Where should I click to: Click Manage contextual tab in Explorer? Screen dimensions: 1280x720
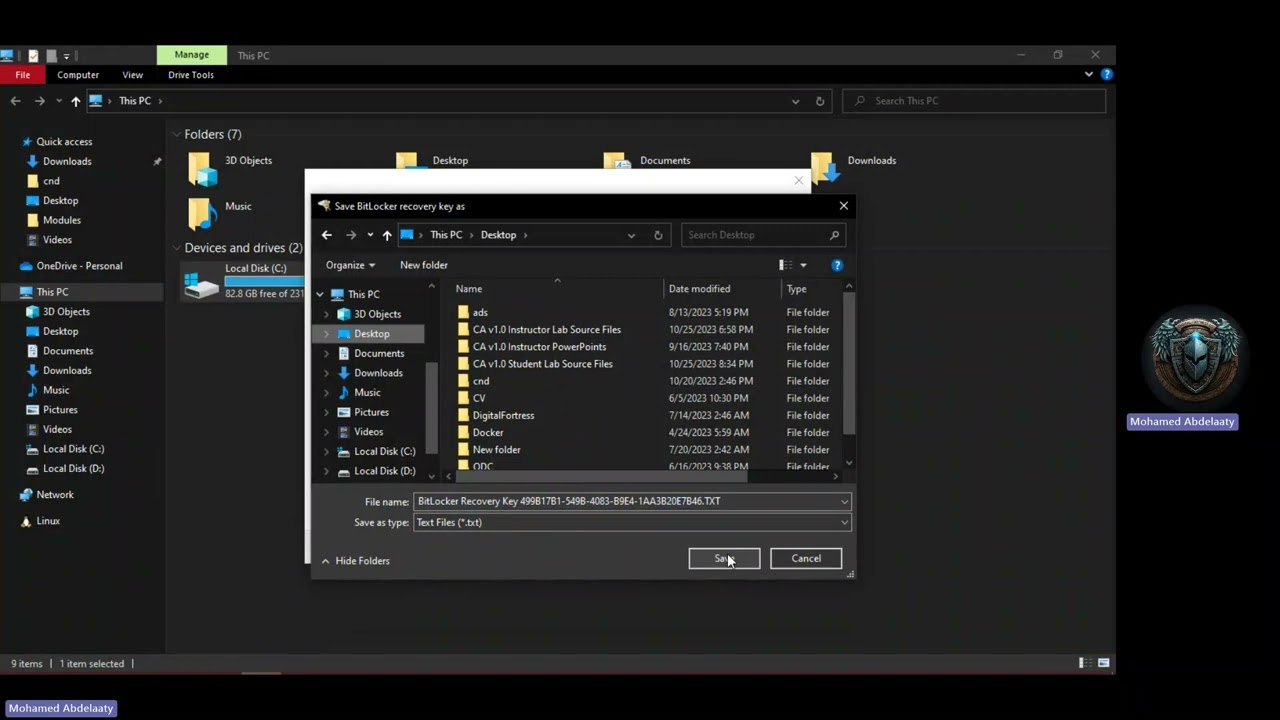(191, 55)
